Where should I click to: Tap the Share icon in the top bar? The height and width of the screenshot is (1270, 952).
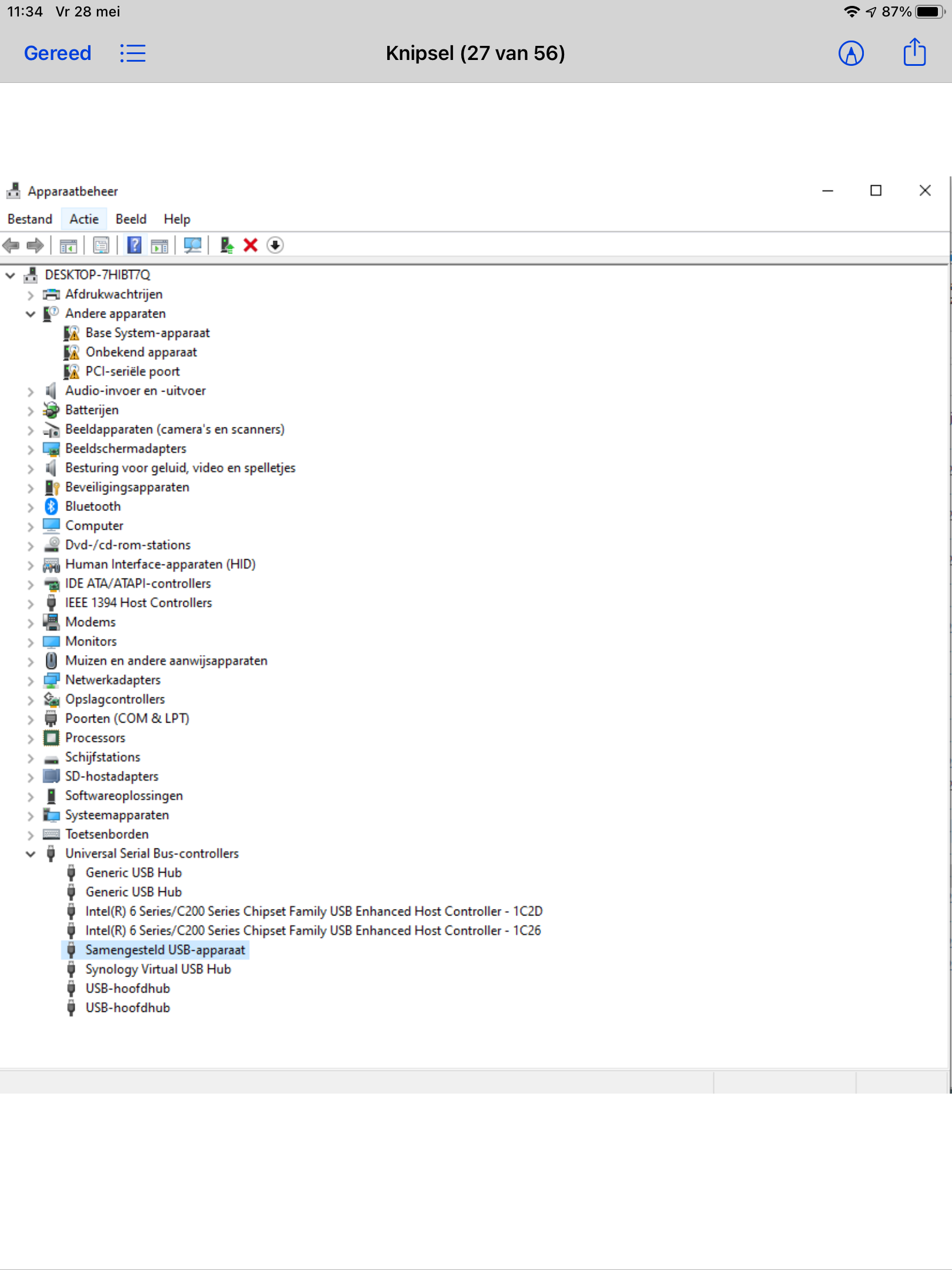pos(914,52)
